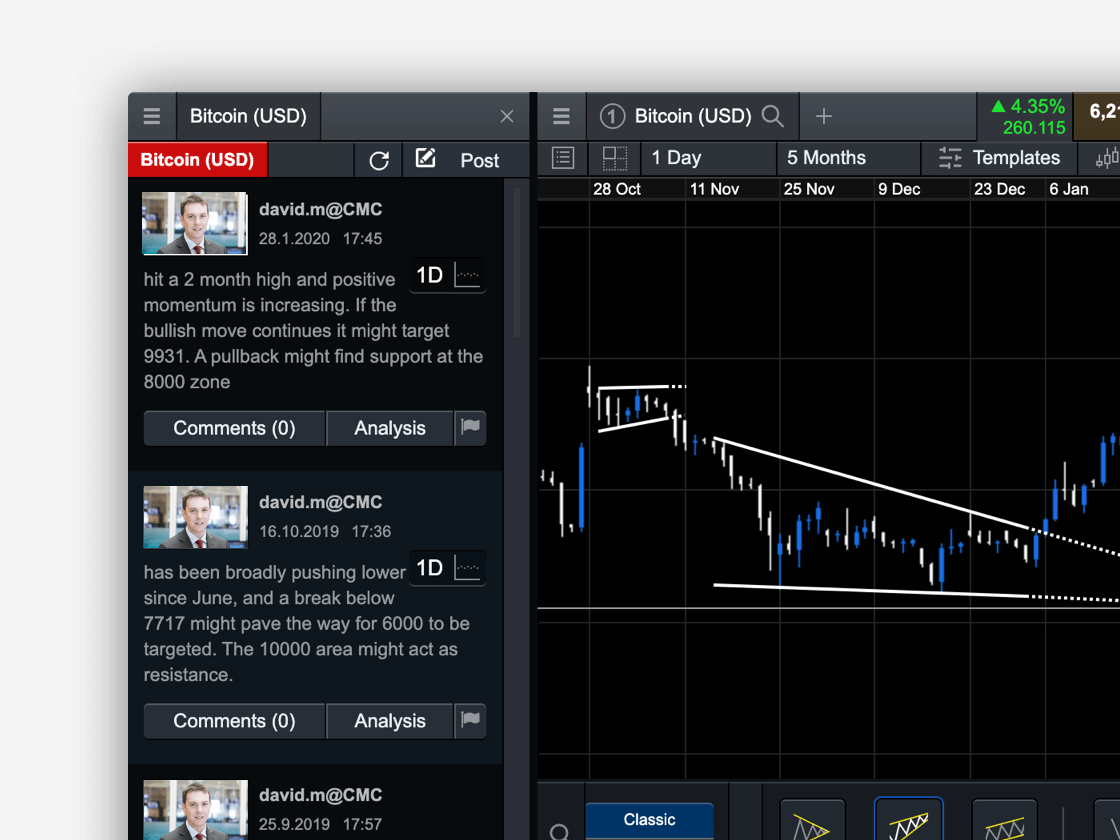Select the Classic pattern tab

(x=649, y=819)
